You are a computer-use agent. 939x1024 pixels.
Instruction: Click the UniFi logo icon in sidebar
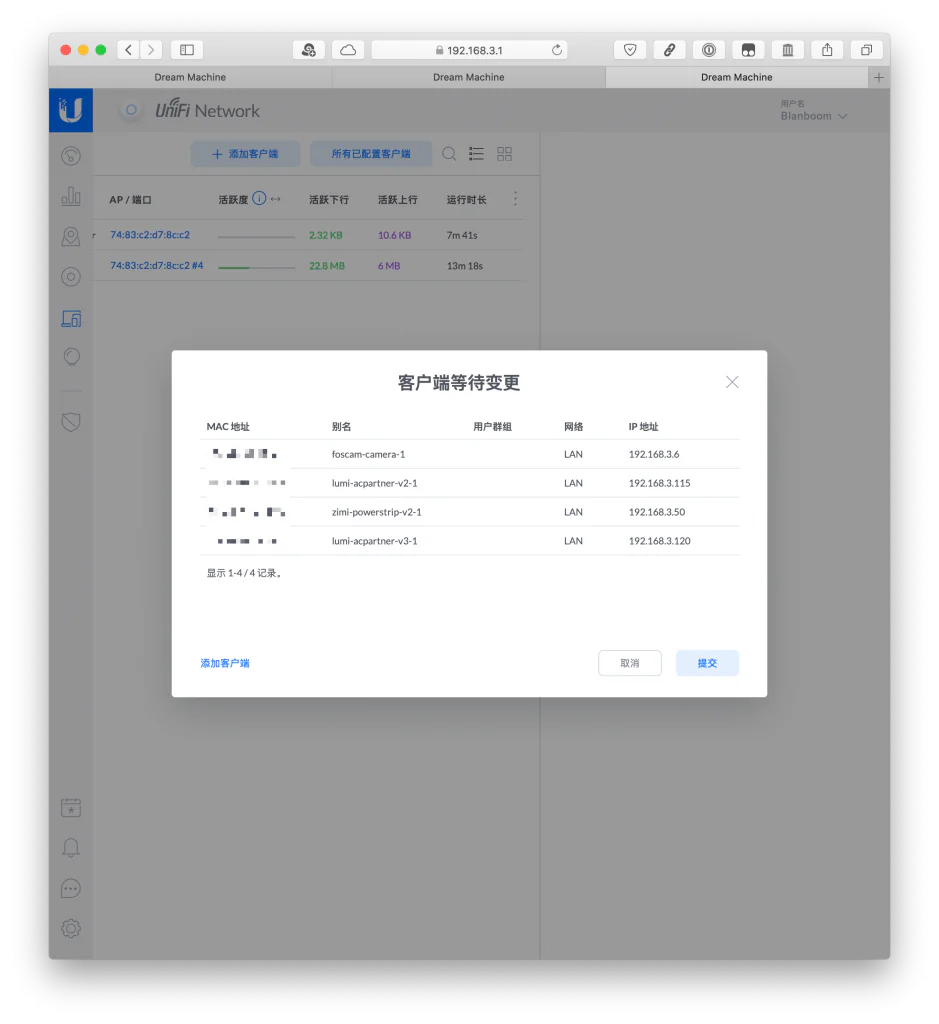(x=71, y=110)
